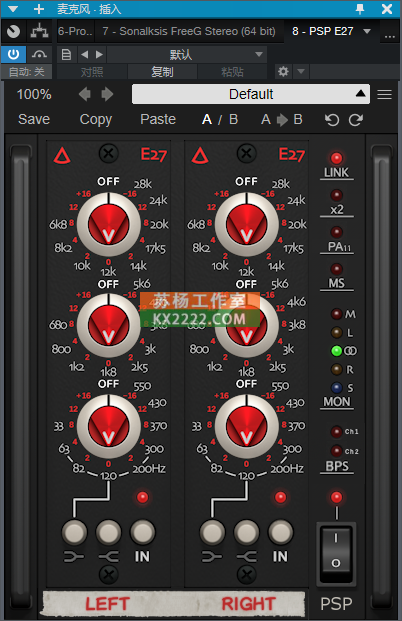This screenshot has width=402, height=621.
Task: Adjust left high band knob
Action: click(x=109, y=224)
